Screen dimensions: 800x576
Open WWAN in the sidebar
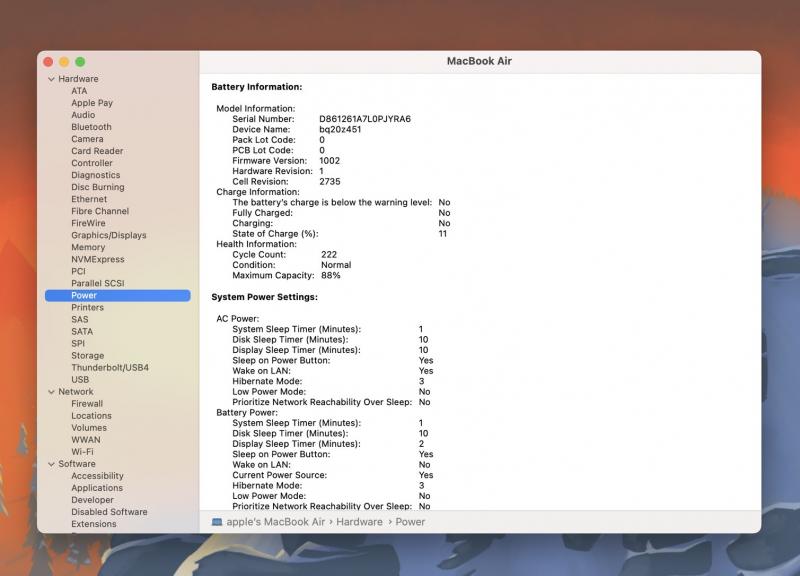(86, 440)
